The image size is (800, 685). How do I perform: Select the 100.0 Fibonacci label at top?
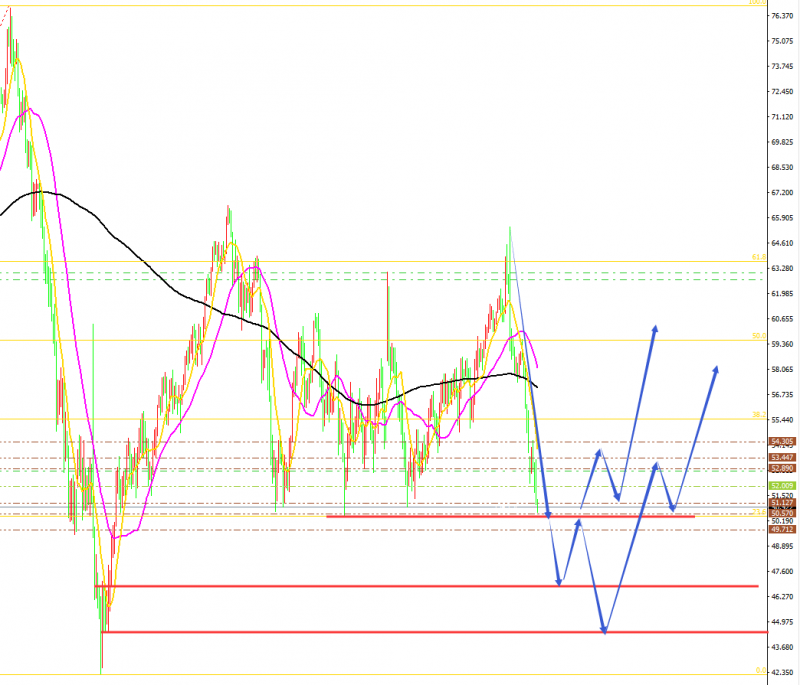[757, 2]
